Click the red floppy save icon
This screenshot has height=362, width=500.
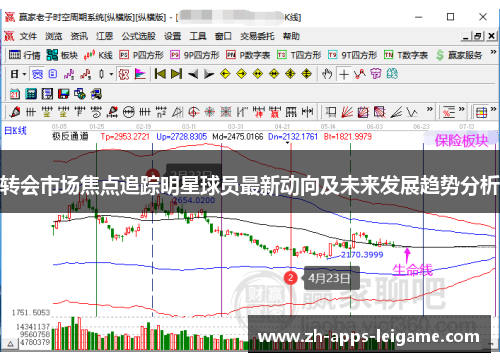tap(63, 94)
